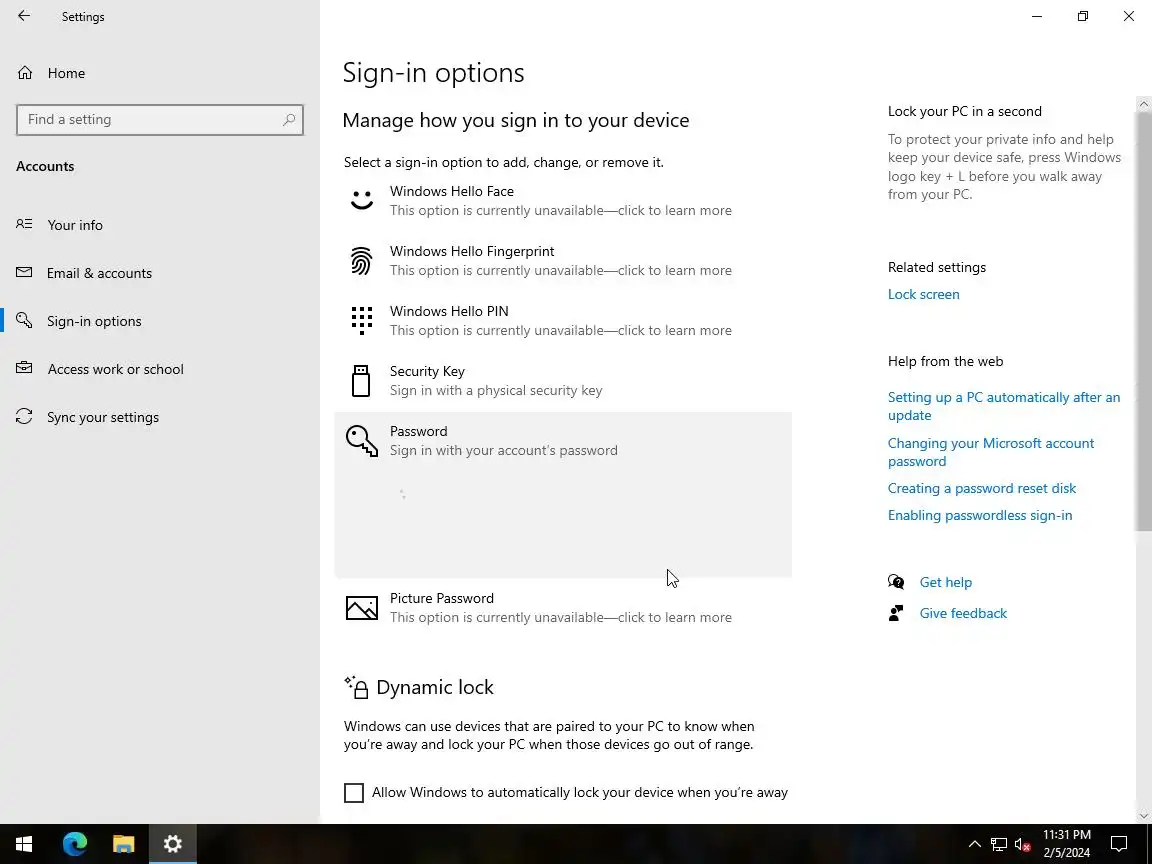Click the Find a setting search box
Screen dimensions: 1152x864
(x=159, y=120)
